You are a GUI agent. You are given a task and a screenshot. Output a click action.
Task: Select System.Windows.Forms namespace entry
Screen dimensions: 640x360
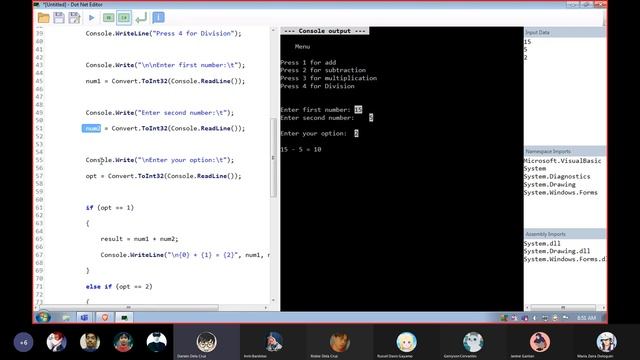point(561,192)
